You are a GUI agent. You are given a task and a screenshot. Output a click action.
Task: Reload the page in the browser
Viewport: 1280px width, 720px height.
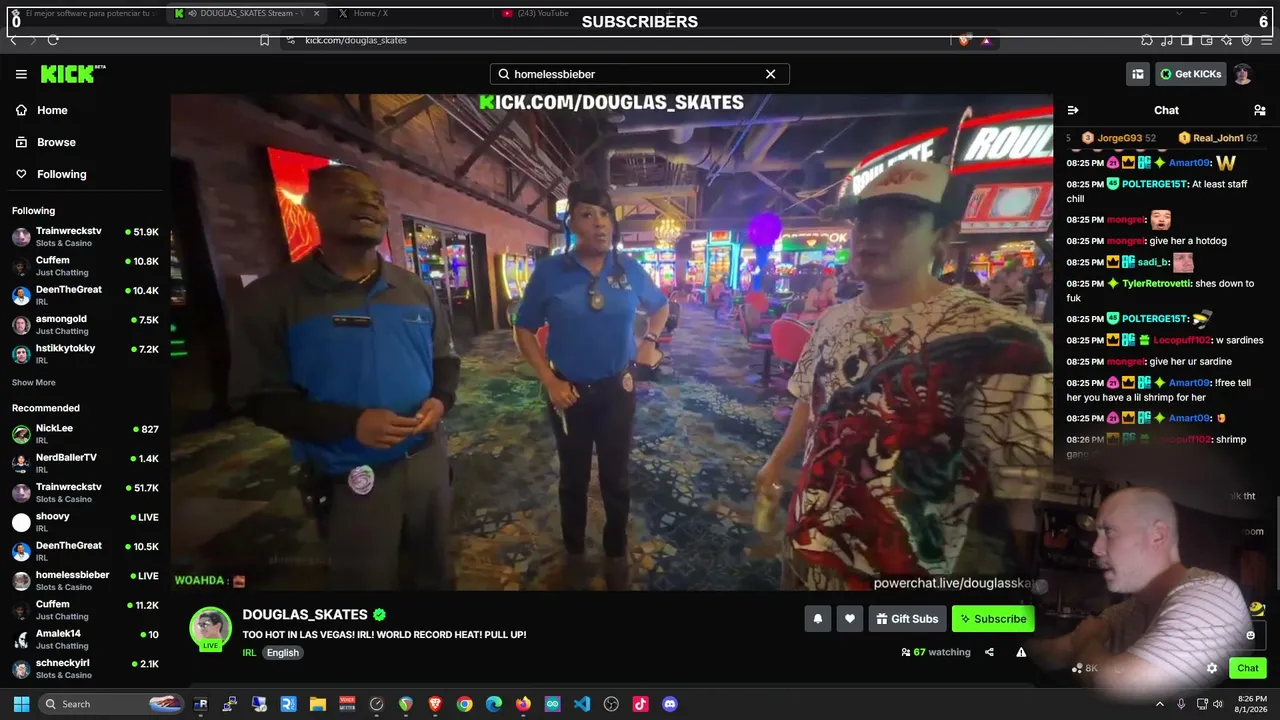(53, 40)
